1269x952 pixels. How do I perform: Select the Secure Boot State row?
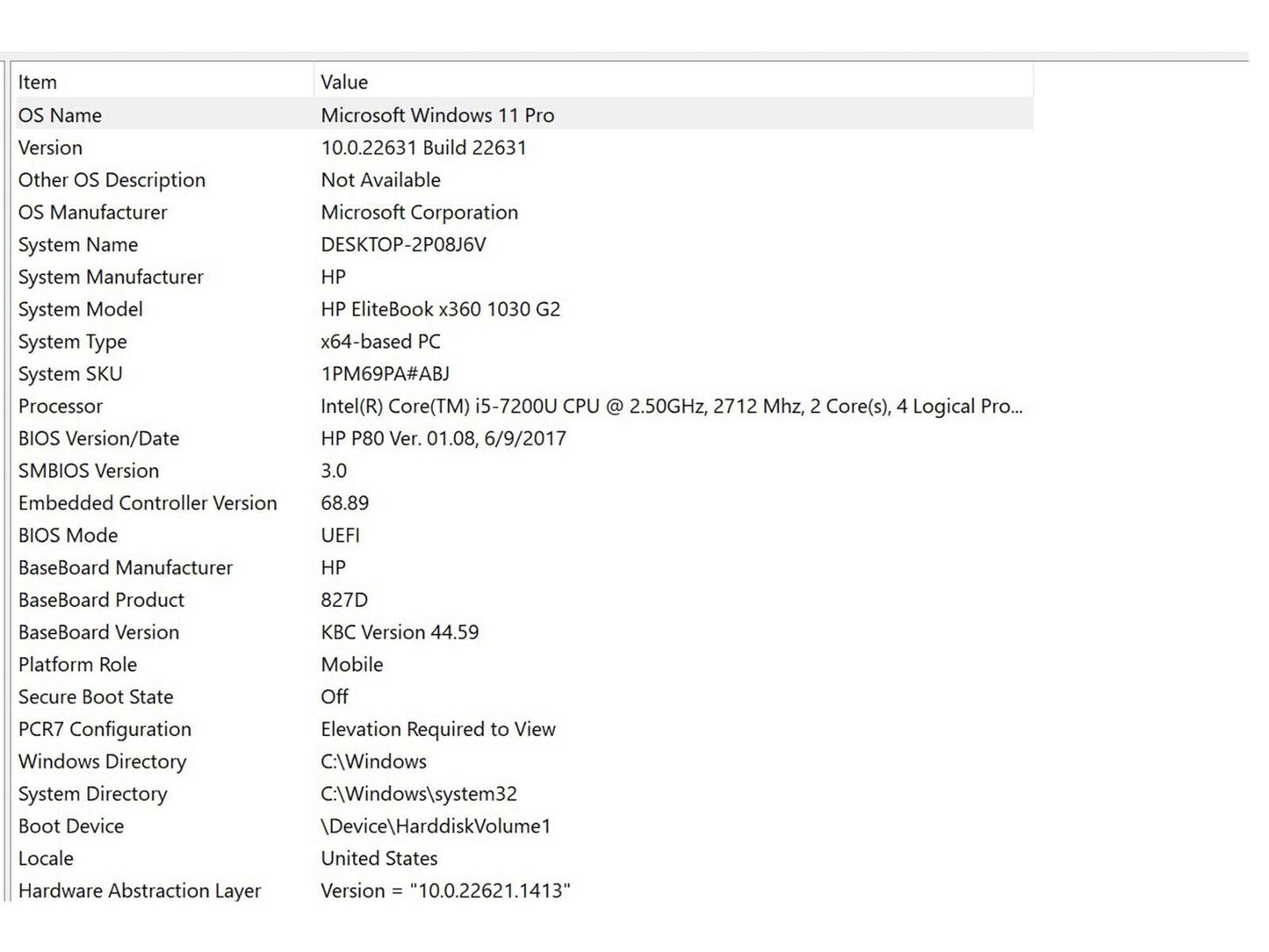(x=96, y=697)
